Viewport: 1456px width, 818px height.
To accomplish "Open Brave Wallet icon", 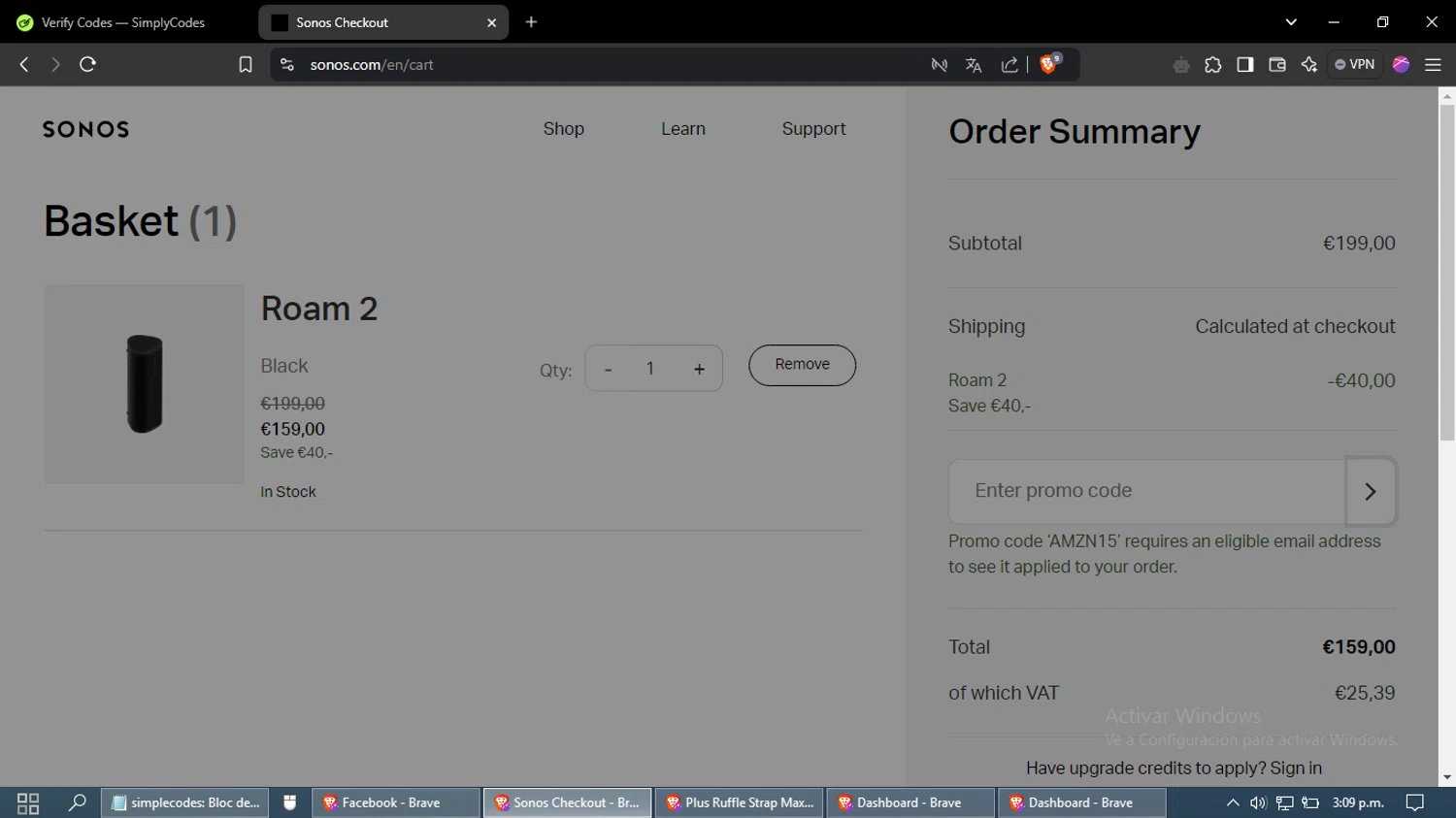I will [x=1277, y=65].
